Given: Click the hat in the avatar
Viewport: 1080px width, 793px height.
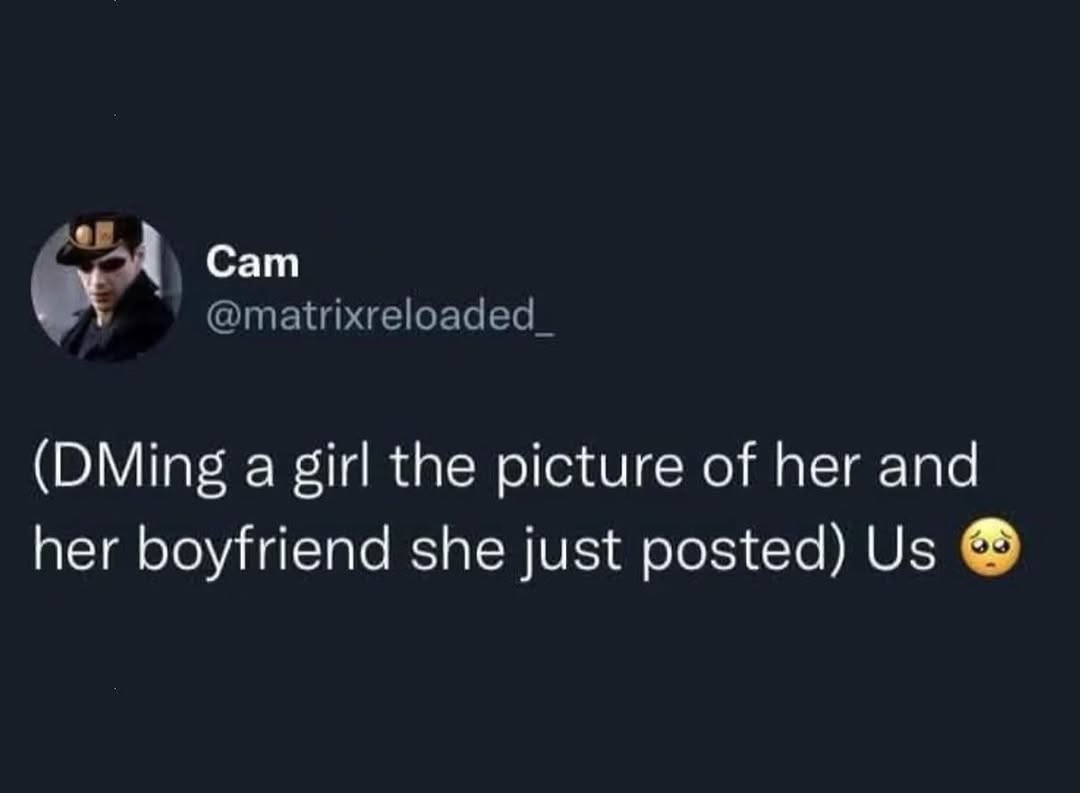Looking at the screenshot, I should [96, 240].
